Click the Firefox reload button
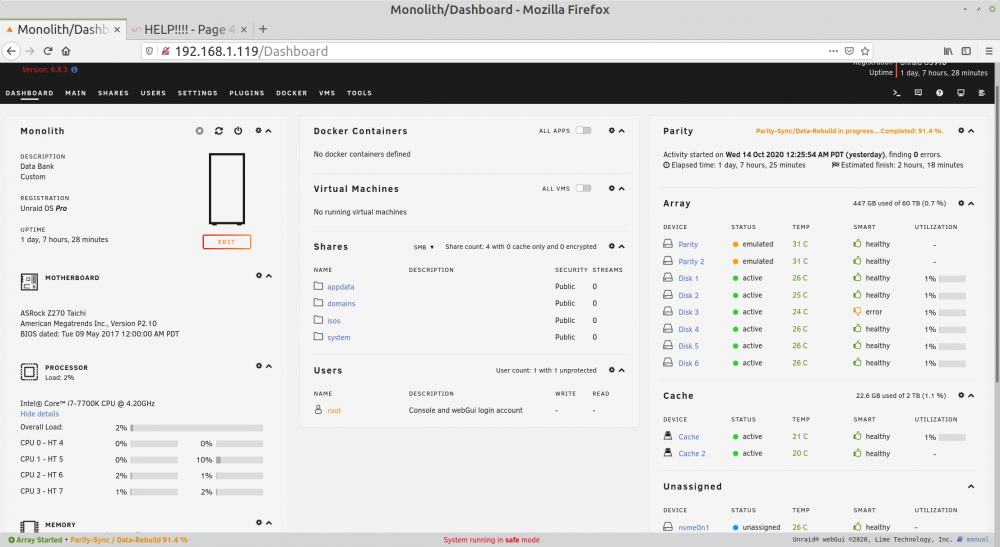 [x=48, y=51]
